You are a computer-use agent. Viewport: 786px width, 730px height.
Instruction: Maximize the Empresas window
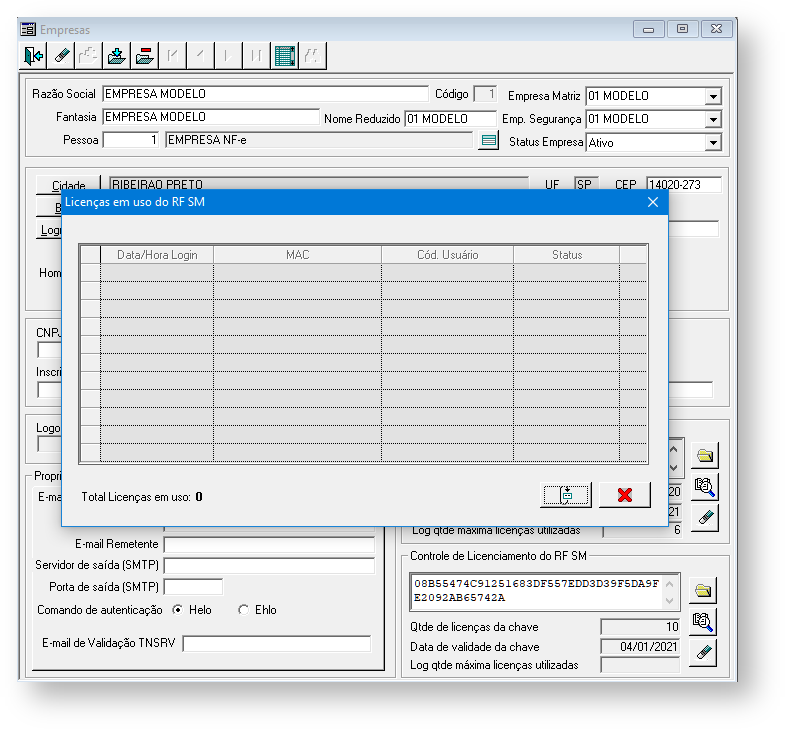pyautogui.click(x=682, y=29)
